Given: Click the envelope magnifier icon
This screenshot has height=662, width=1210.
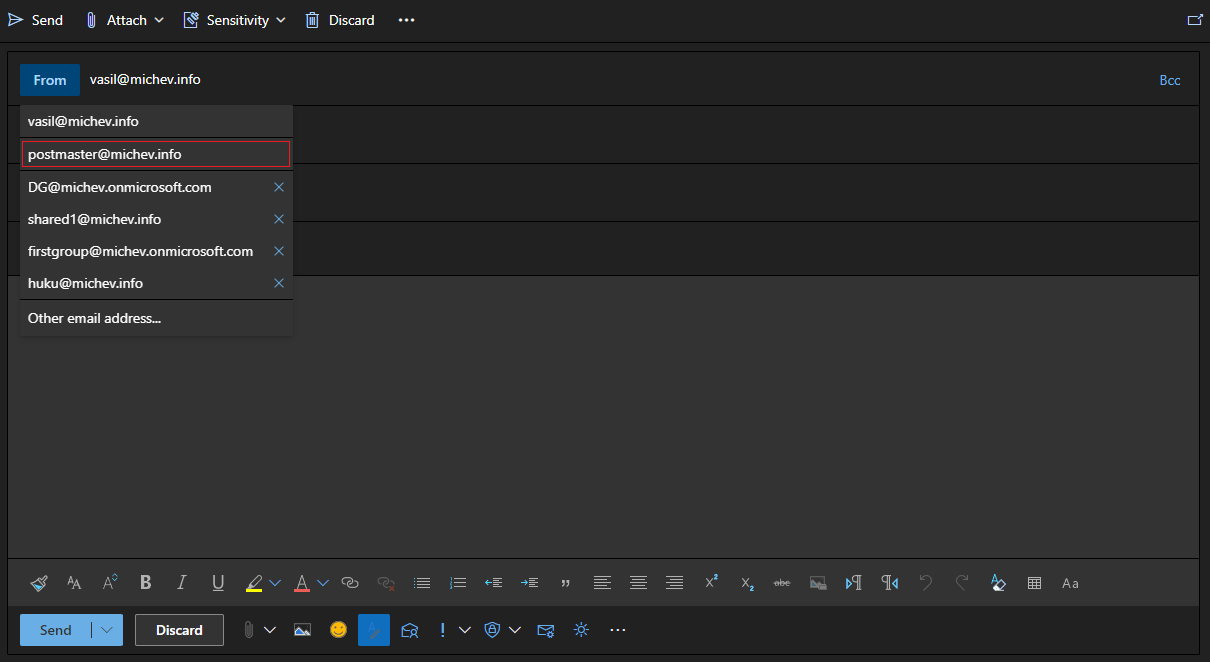Looking at the screenshot, I should pos(409,630).
